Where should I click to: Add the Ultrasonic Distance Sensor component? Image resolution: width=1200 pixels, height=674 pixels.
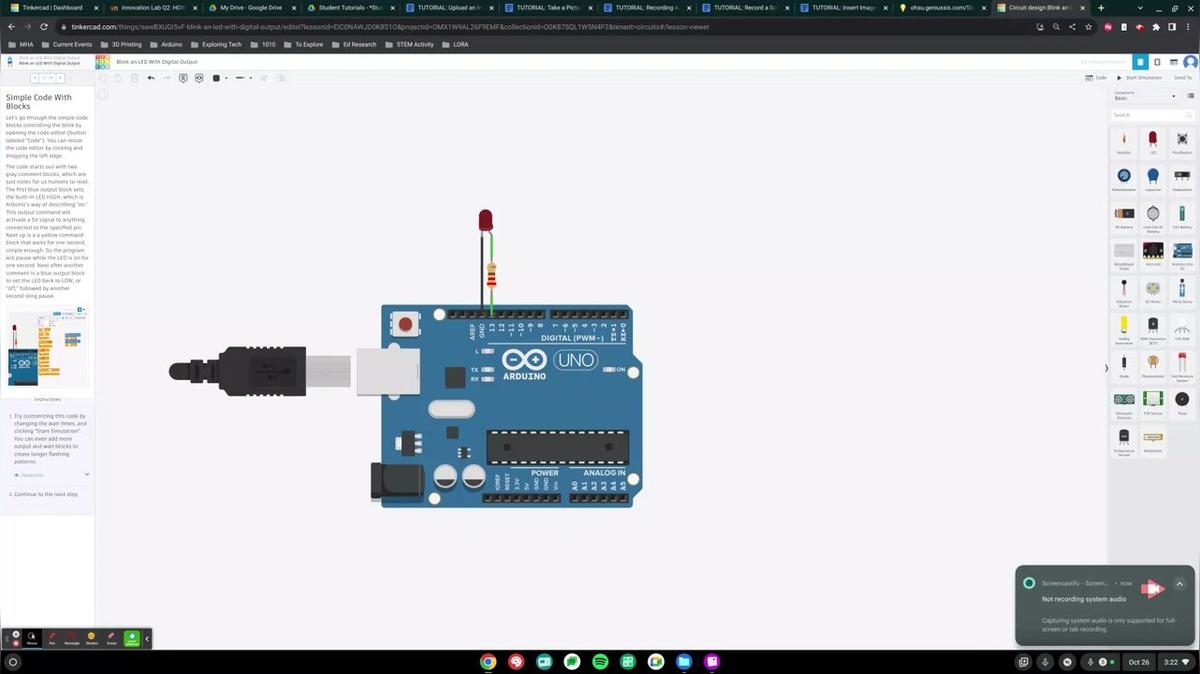click(1124, 403)
